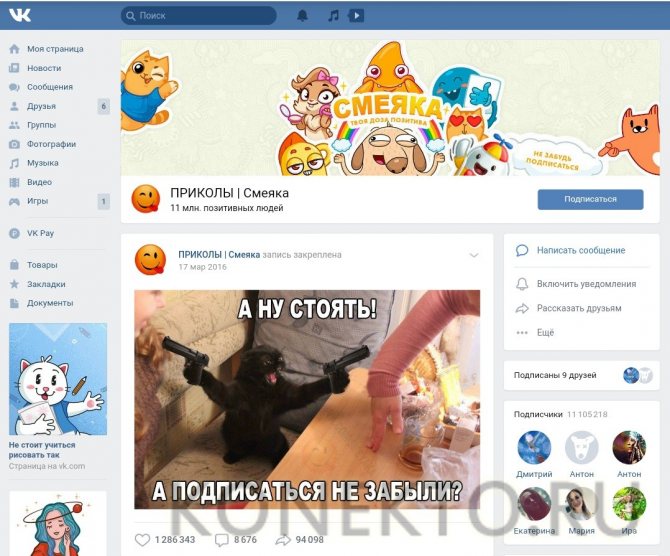Image resolution: width=670 pixels, height=556 pixels.
Task: Click the Товары bag icon in sidebar
Action: (x=14, y=265)
